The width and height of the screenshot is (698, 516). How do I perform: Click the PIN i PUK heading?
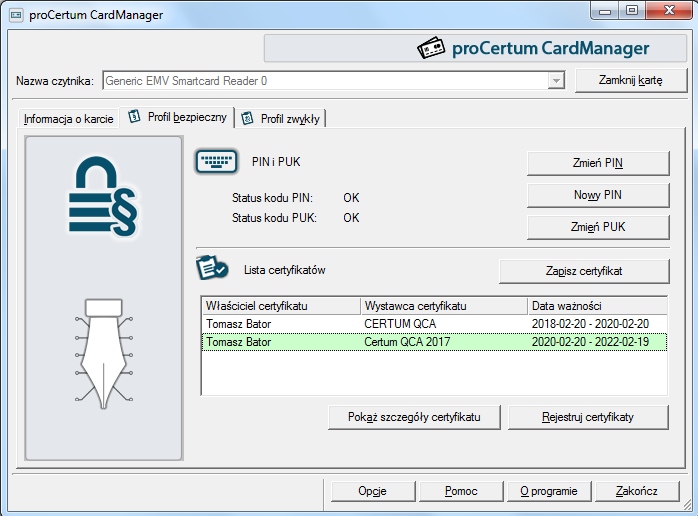276,162
